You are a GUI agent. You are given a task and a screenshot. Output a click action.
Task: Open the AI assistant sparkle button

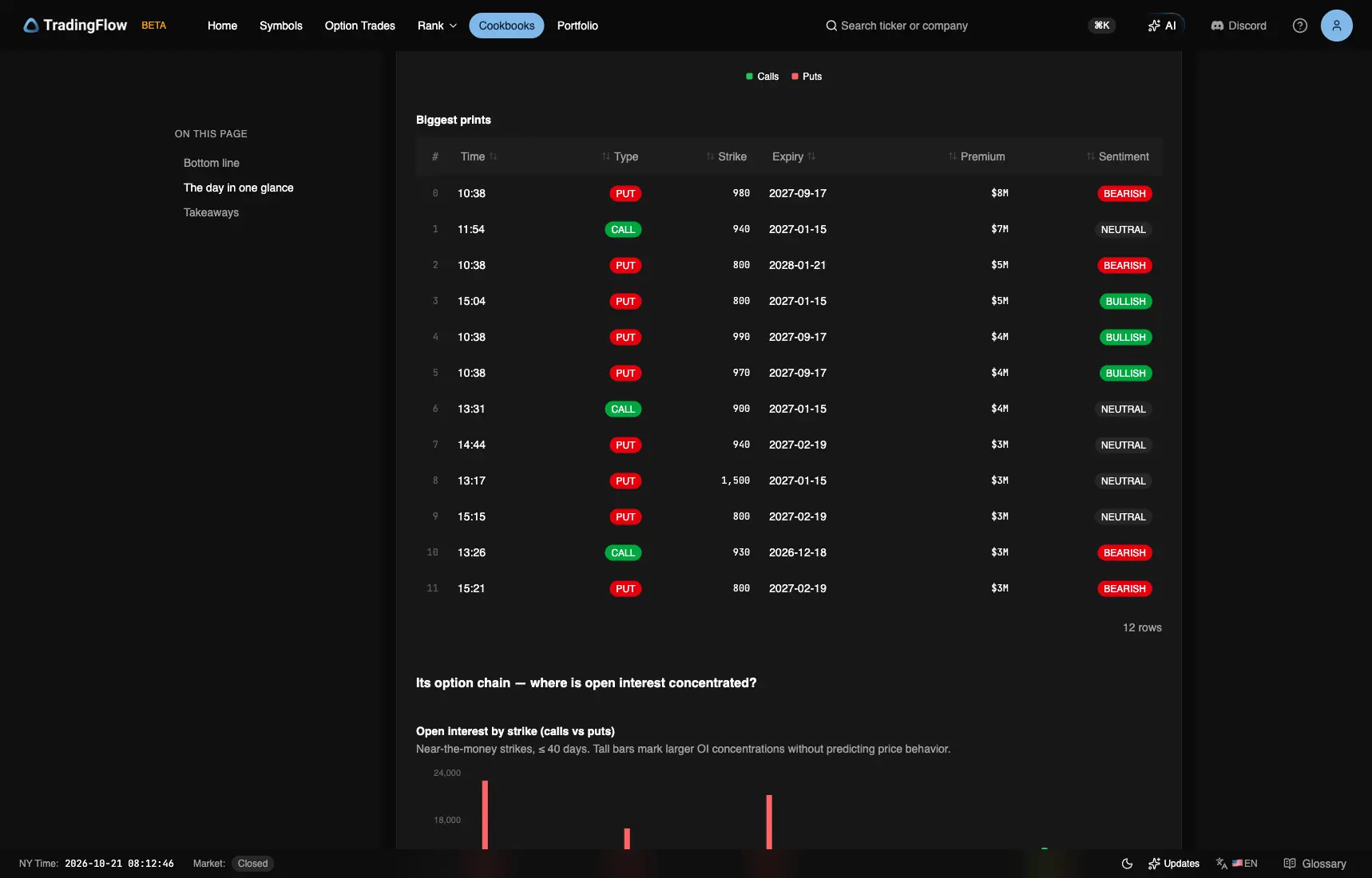(1162, 26)
